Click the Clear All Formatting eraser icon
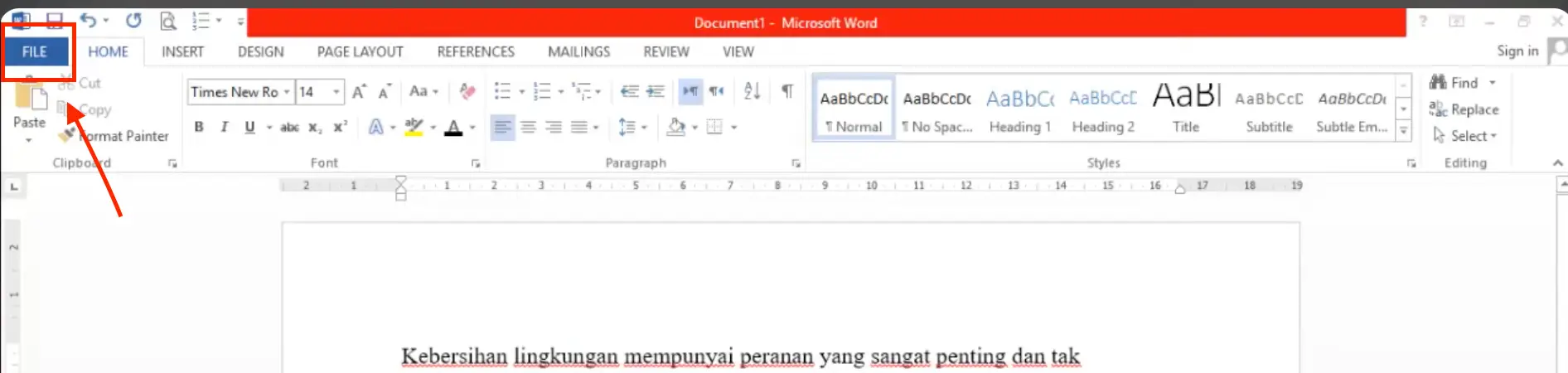The image size is (1568, 373). [467, 91]
